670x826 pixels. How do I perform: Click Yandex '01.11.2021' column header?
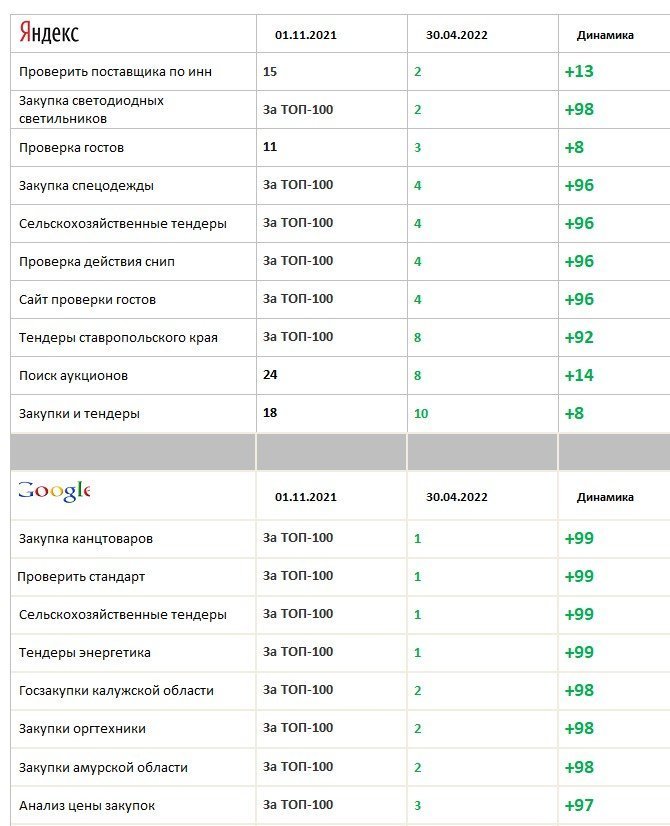(x=306, y=35)
